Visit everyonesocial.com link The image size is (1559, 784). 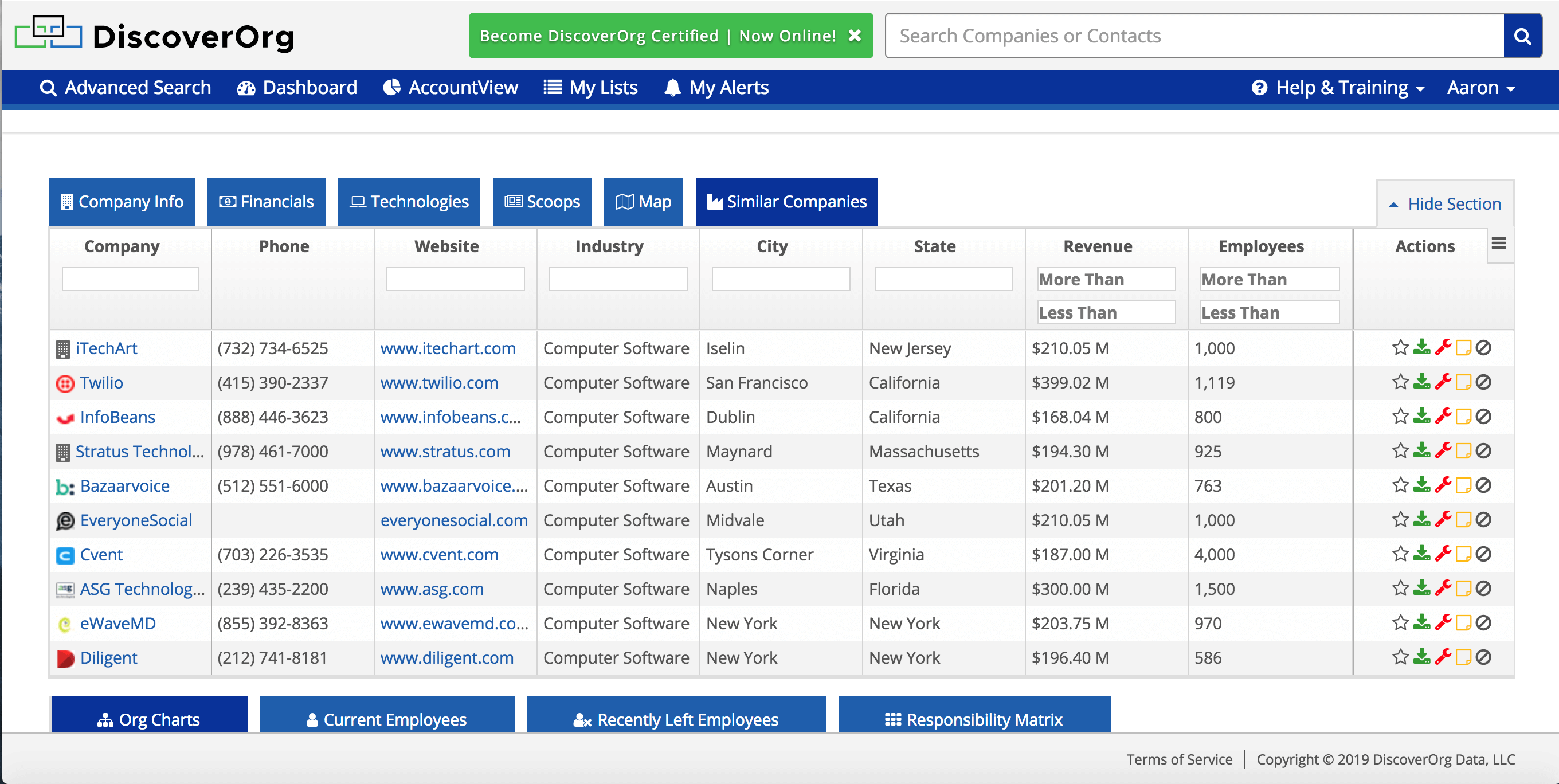pos(454,521)
